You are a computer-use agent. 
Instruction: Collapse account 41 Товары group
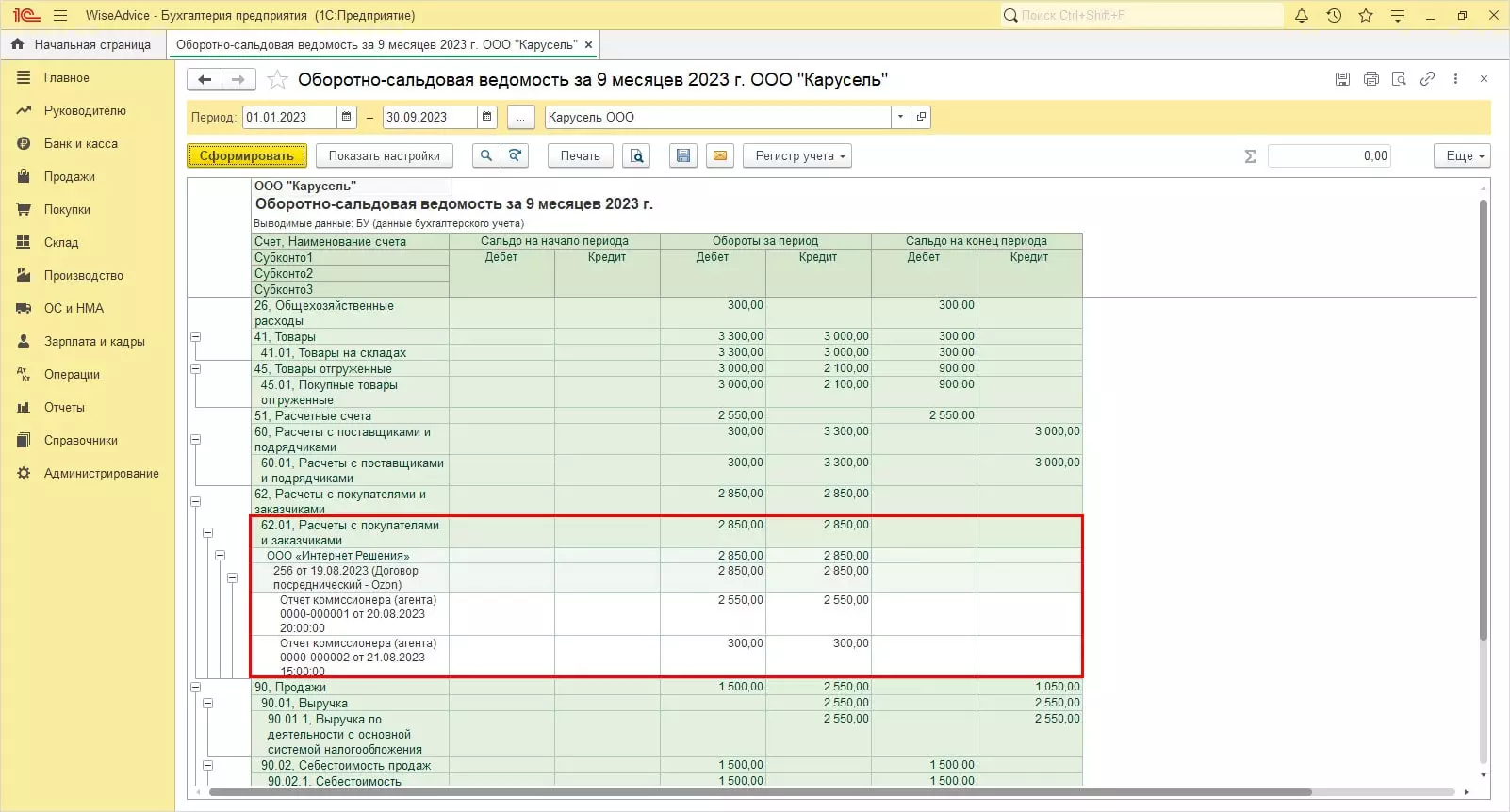[196, 337]
